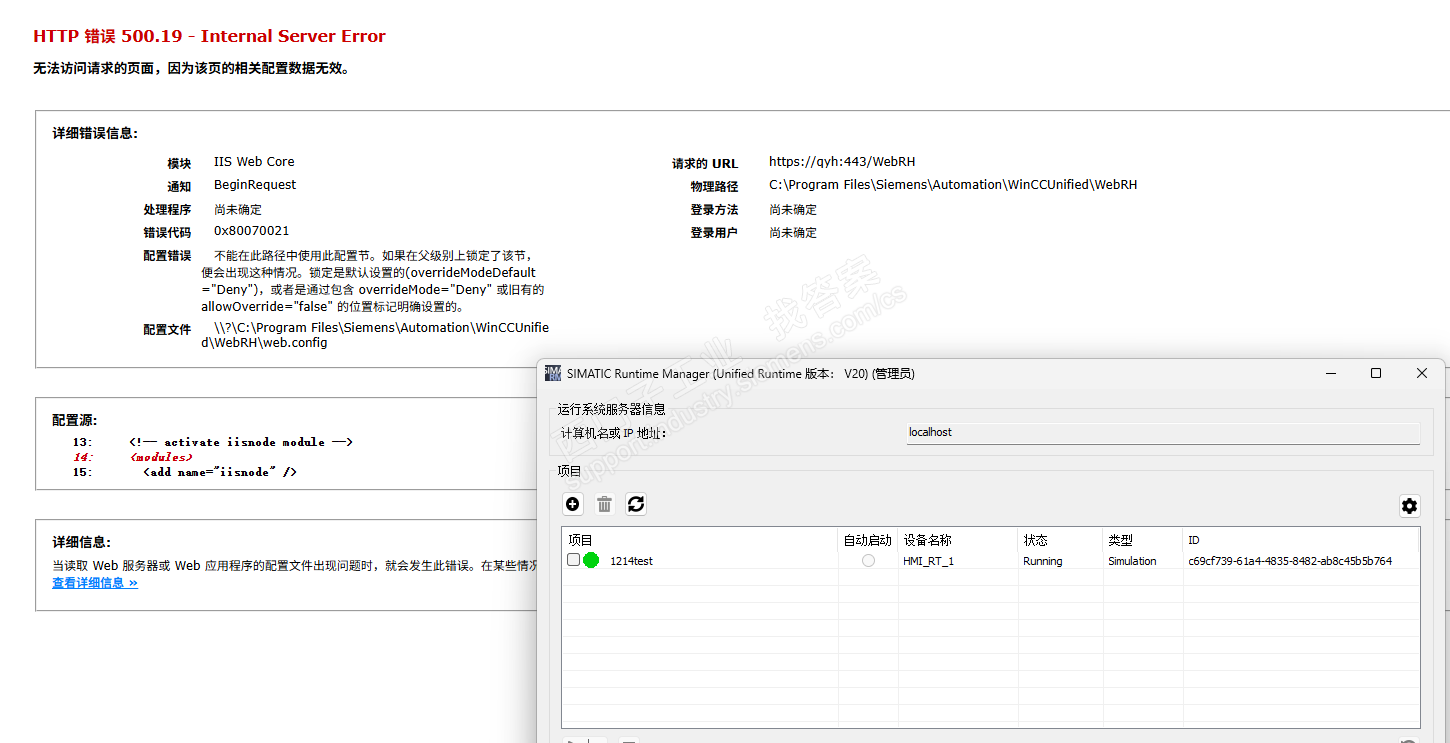Click the green status indicator for 1214test
Viewport: 1450px width, 743px height.
(591, 560)
